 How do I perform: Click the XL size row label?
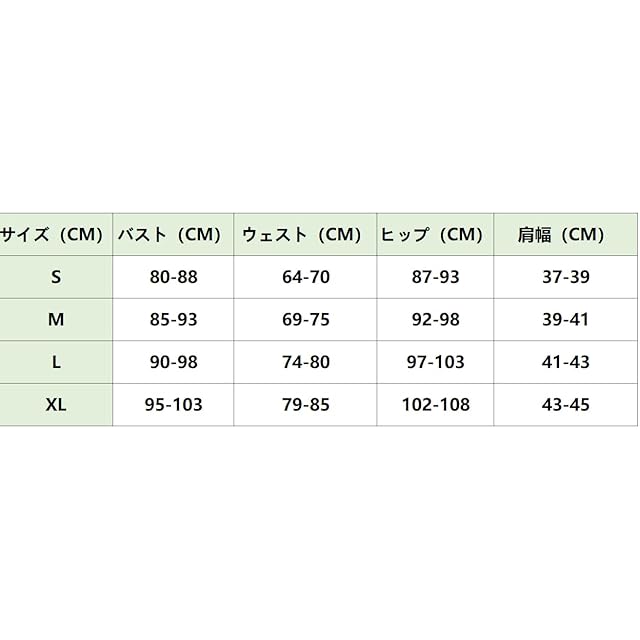(x=56, y=405)
